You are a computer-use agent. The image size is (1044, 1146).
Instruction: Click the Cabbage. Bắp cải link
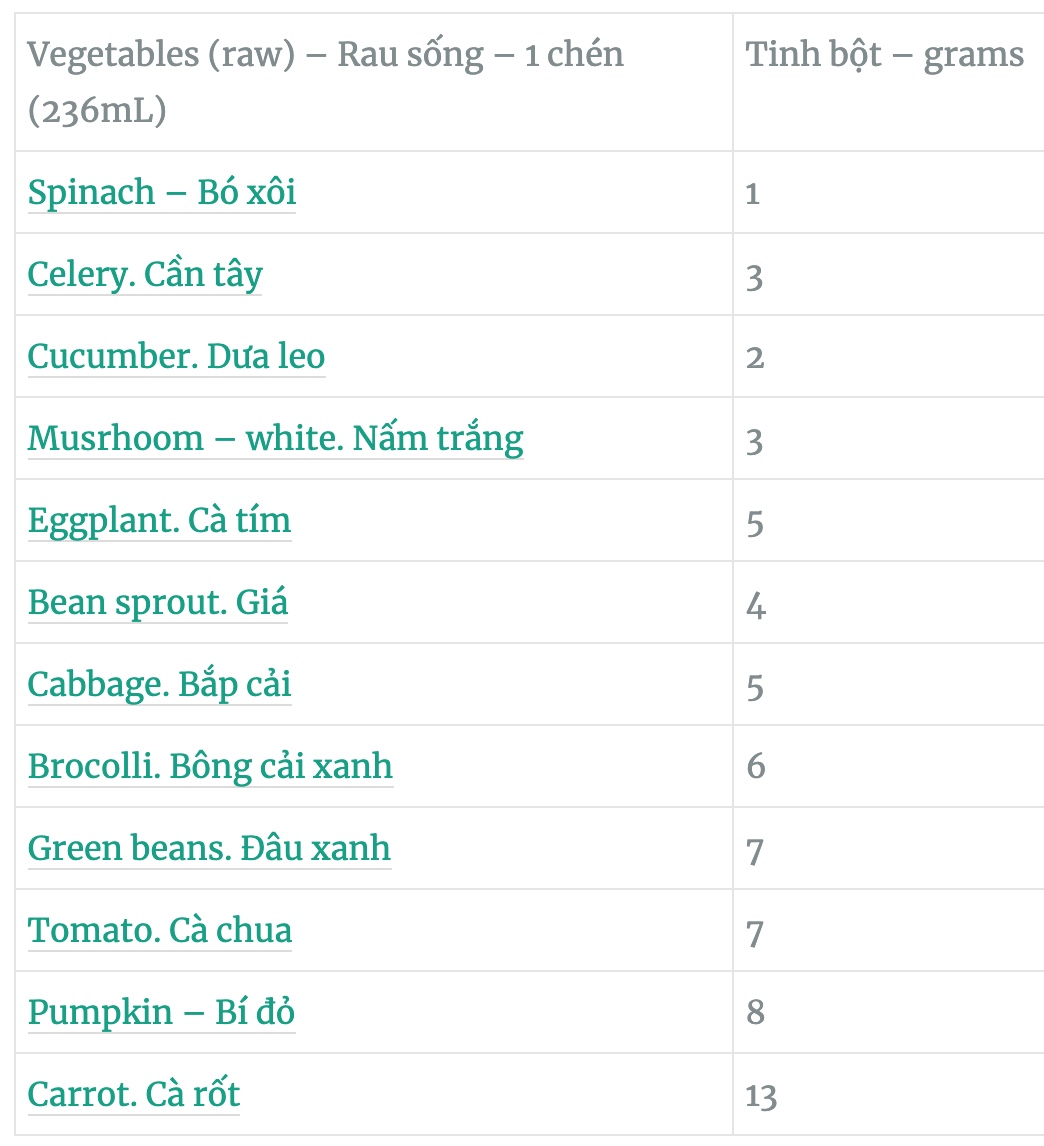coord(159,684)
